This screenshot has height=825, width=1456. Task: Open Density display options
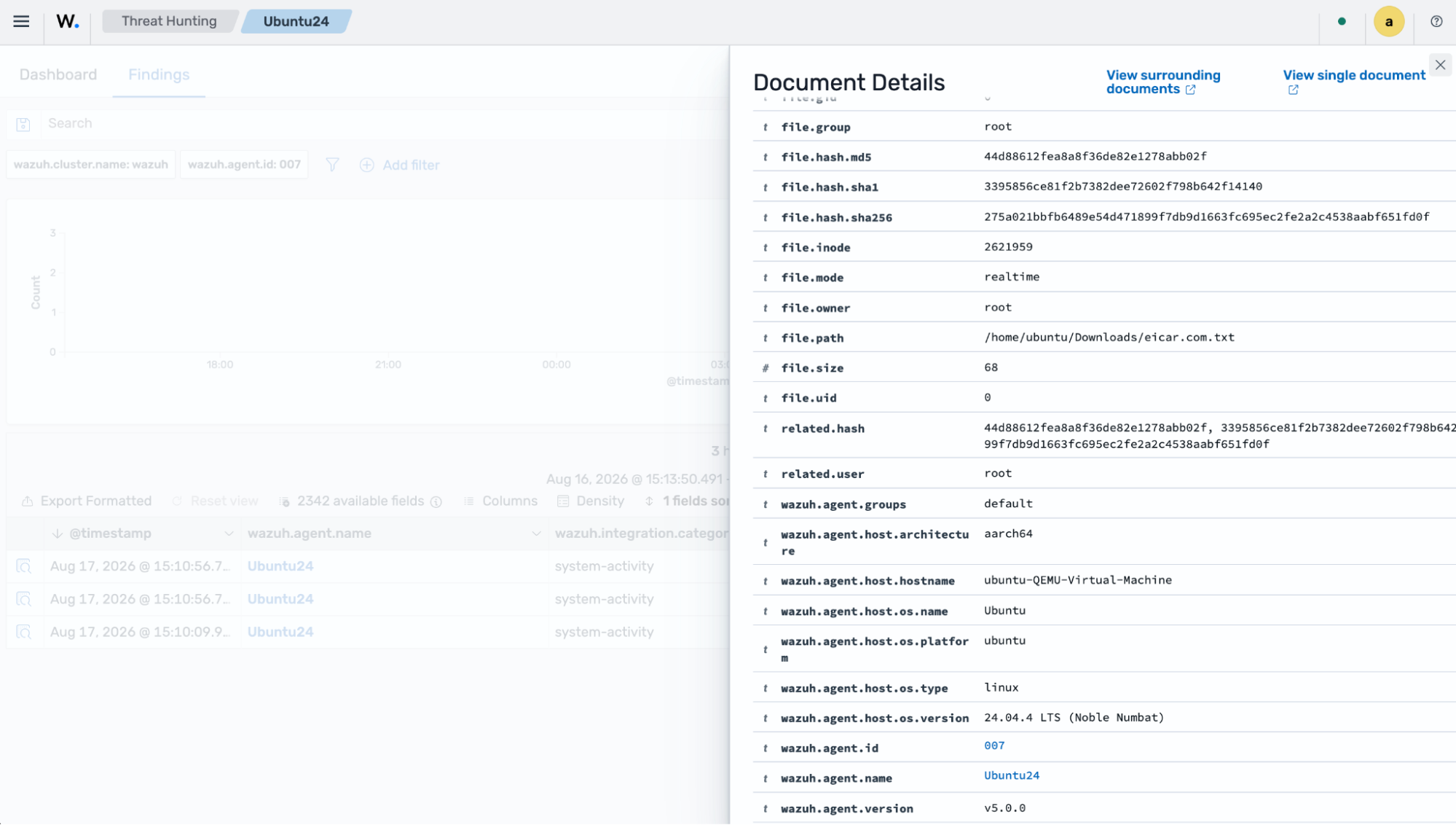click(x=591, y=501)
